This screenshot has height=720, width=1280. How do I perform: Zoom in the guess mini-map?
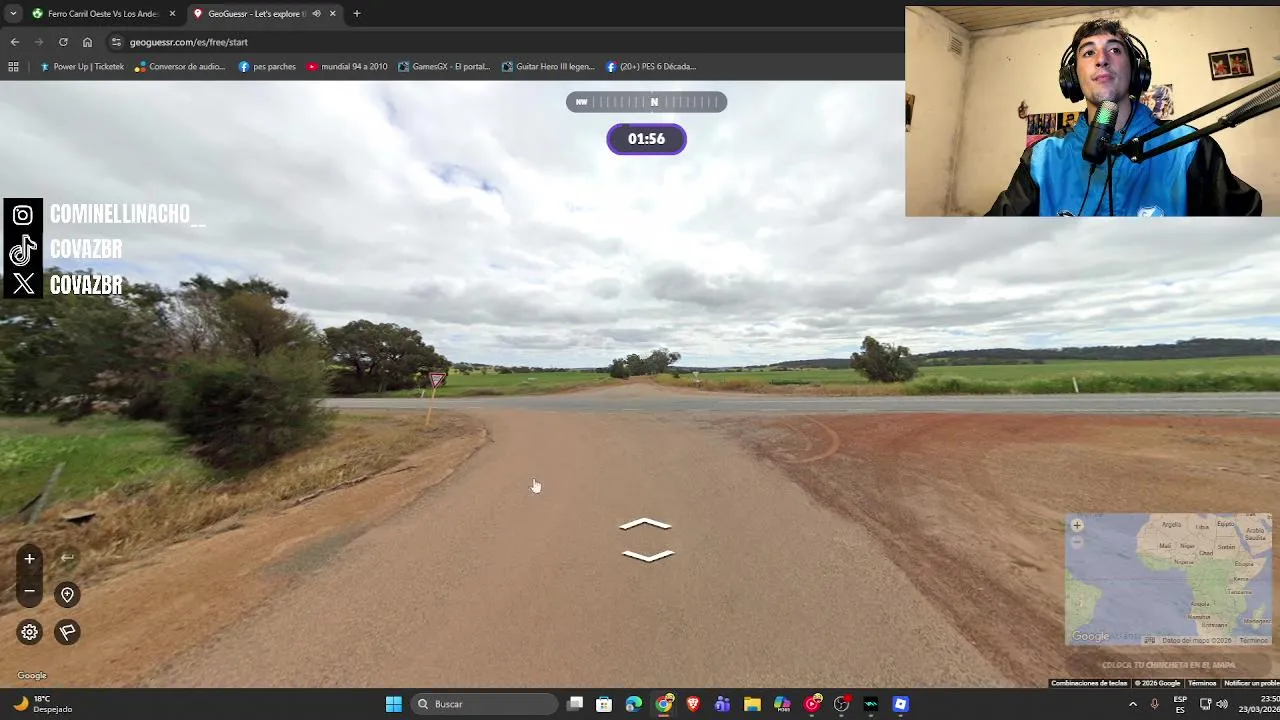click(x=1077, y=525)
